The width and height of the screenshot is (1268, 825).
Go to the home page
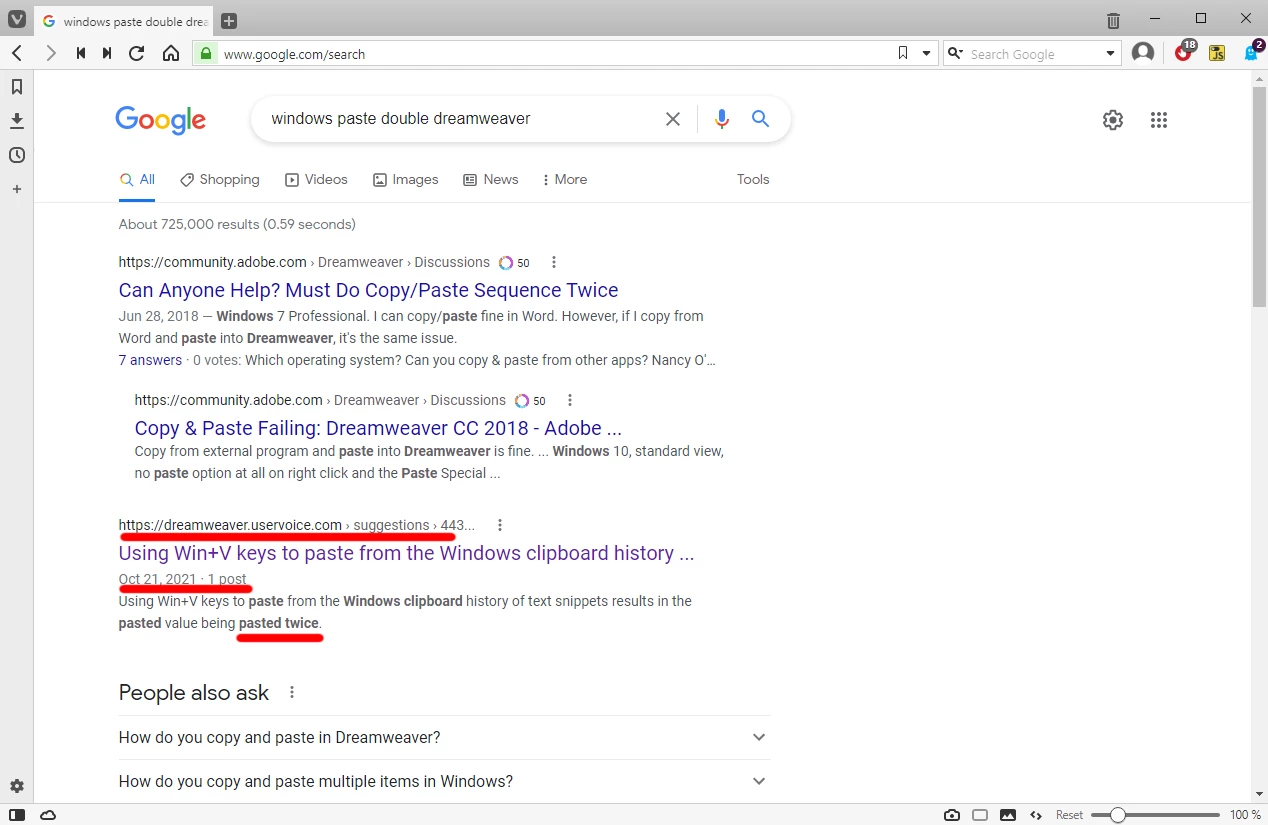pyautogui.click(x=171, y=53)
